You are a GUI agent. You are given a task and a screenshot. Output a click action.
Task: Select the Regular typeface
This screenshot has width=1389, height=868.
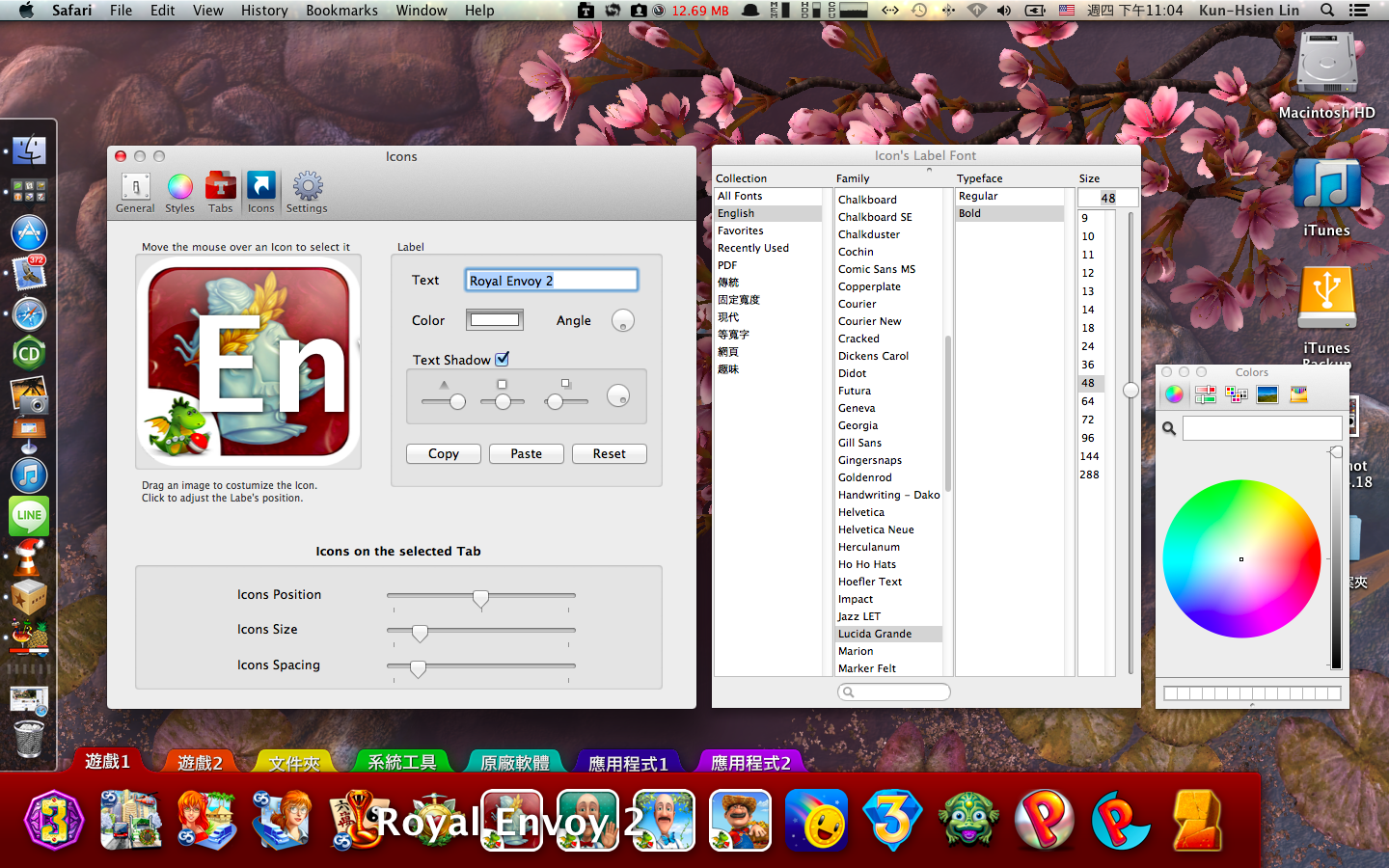tap(1010, 196)
